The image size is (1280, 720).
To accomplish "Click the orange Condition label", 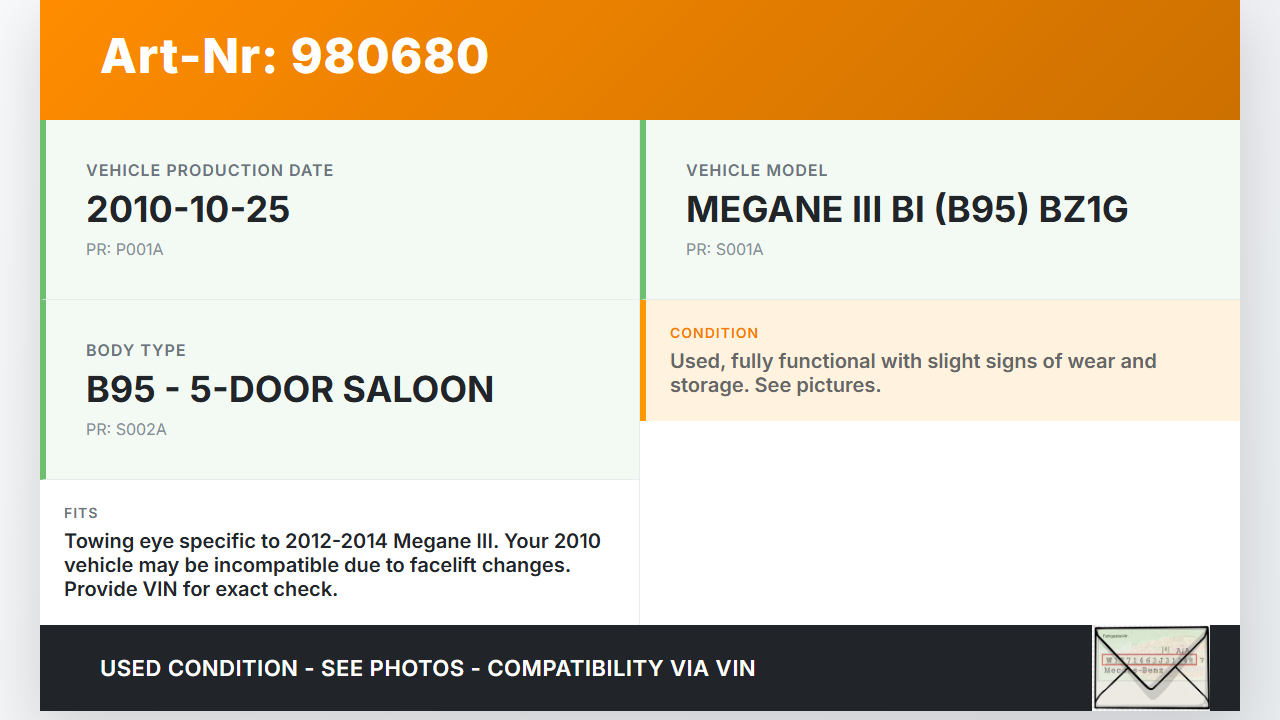I will click(x=714, y=333).
